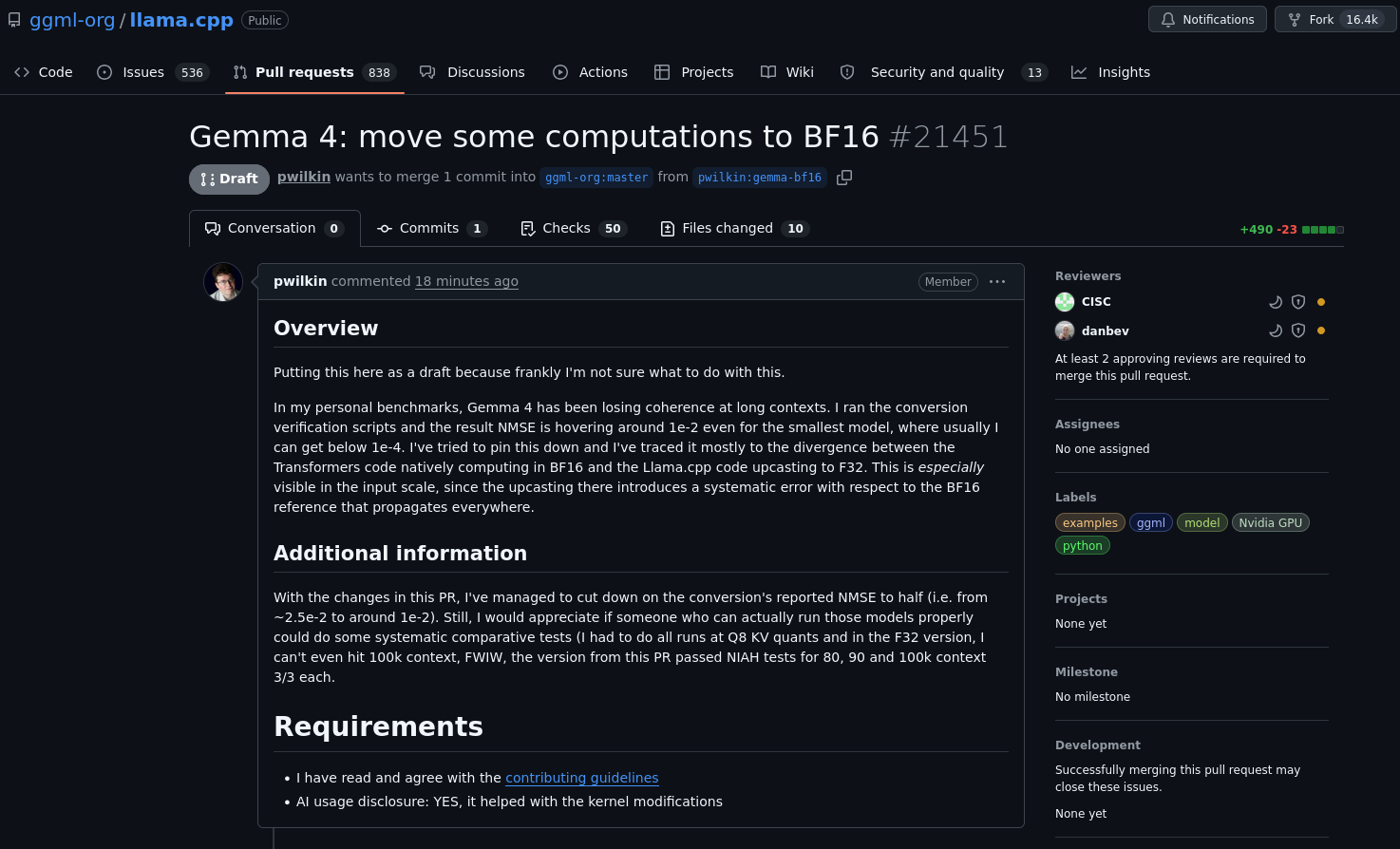The width and height of the screenshot is (1400, 849).
Task: Open Issues via its circle-dot icon
Action: pyautogui.click(x=104, y=72)
